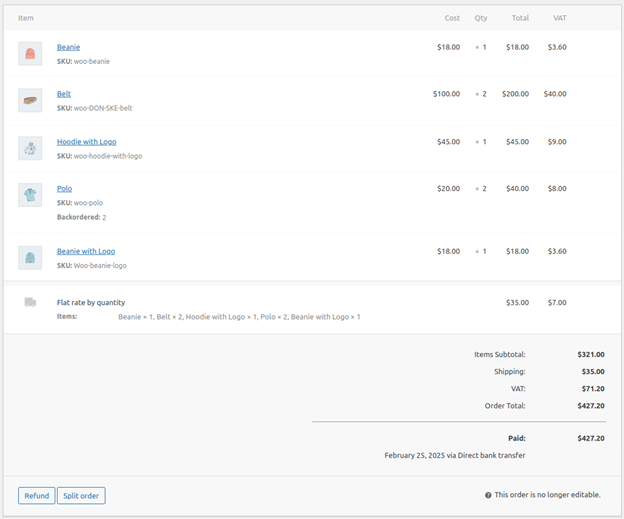Click the shipping truck icon
Viewport: 624px width, 519px height.
point(30,302)
